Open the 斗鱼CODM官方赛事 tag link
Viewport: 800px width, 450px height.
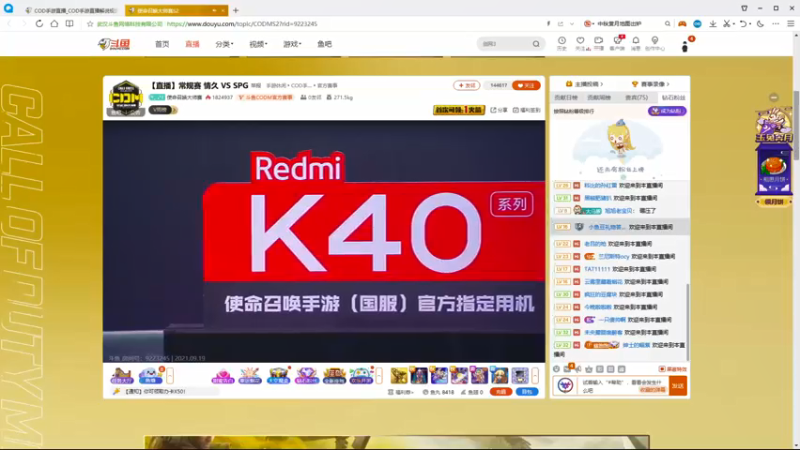[x=266, y=97]
